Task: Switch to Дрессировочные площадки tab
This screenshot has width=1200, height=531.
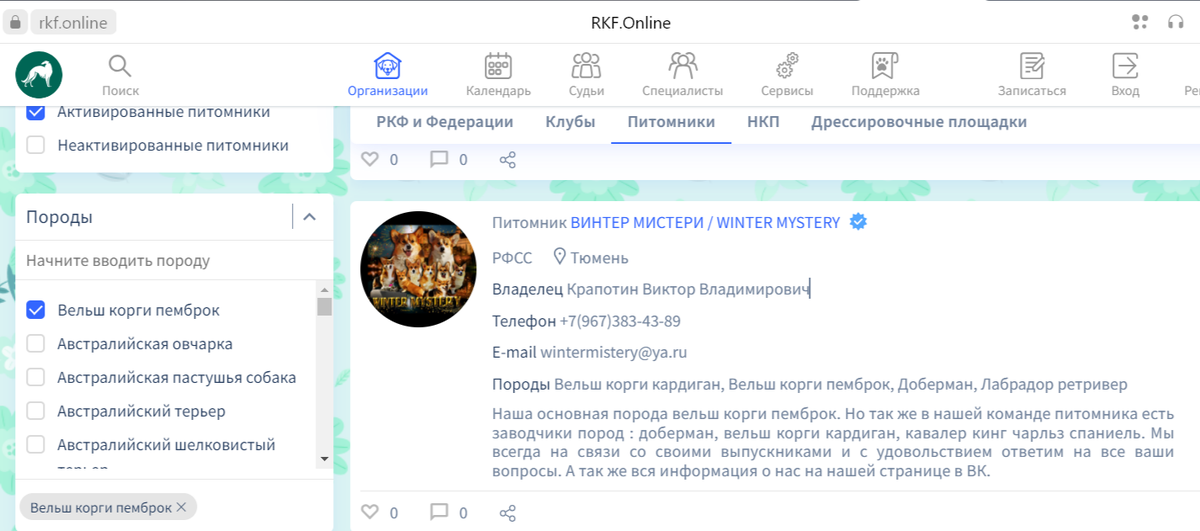Action: coord(919,122)
